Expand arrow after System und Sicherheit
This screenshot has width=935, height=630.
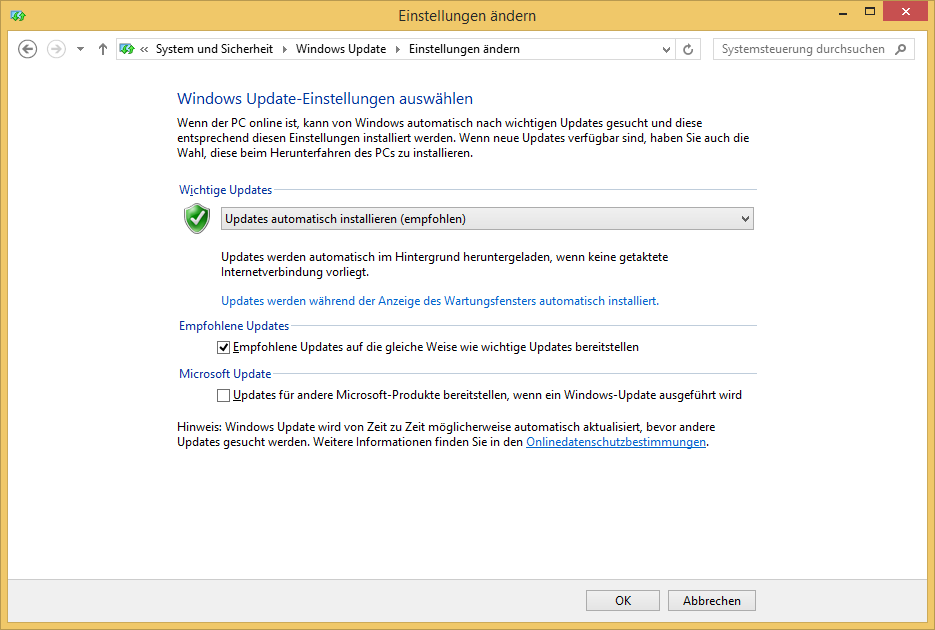coord(284,49)
